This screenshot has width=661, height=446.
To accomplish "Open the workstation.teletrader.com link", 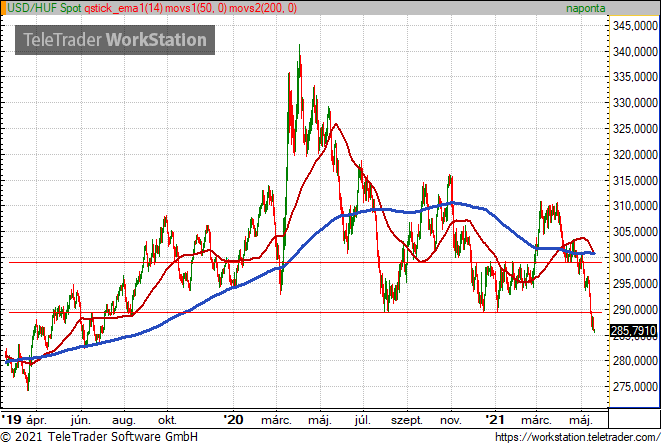I will tap(578, 437).
